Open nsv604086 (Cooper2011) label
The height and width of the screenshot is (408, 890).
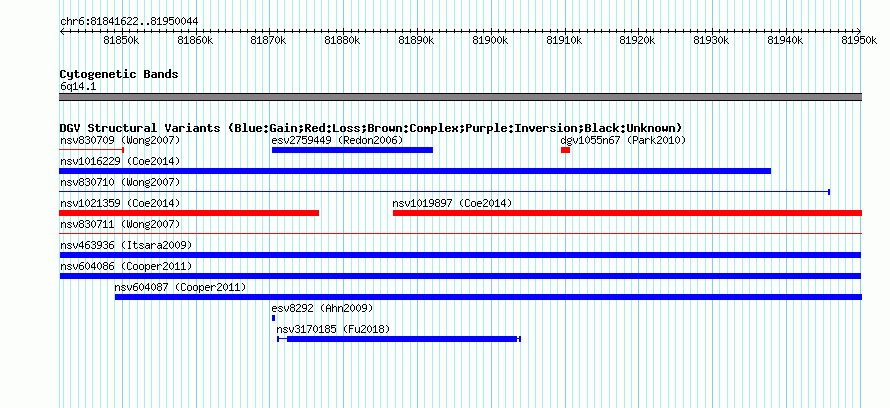coord(125,266)
